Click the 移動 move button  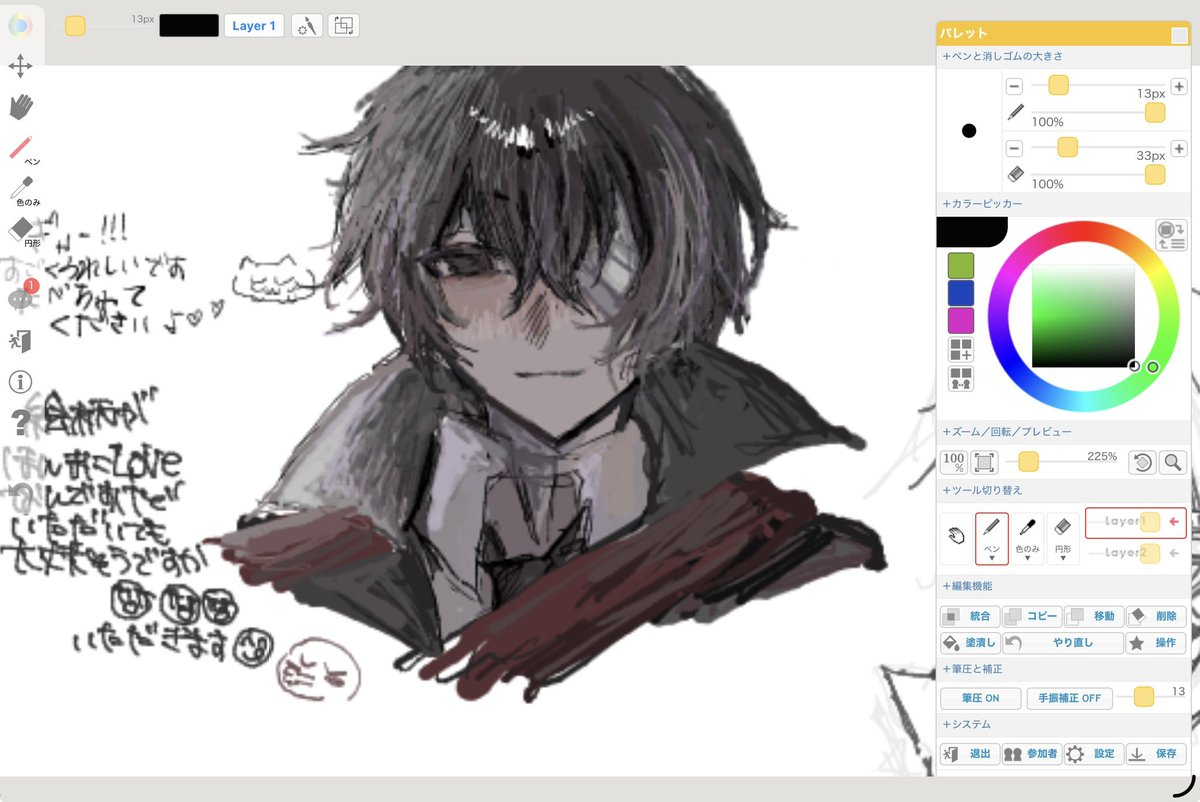pyautogui.click(x=1094, y=617)
